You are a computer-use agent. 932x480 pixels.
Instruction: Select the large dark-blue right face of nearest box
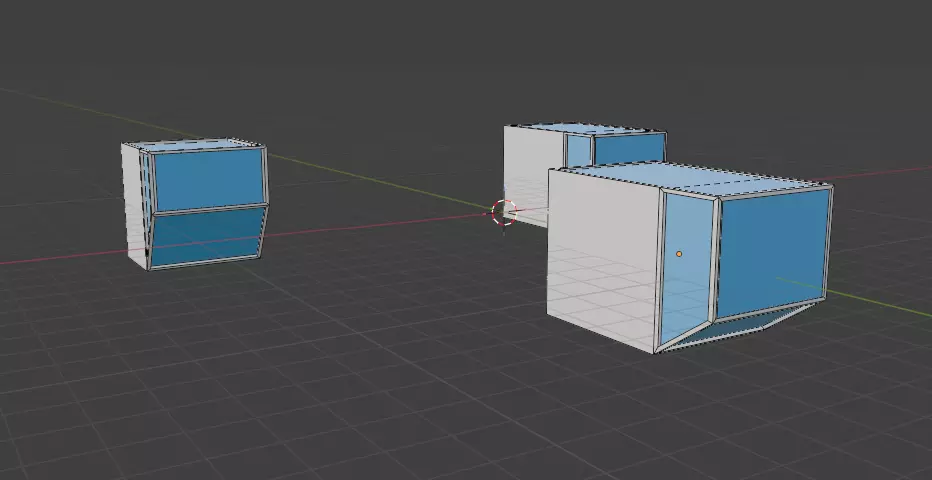click(x=773, y=252)
